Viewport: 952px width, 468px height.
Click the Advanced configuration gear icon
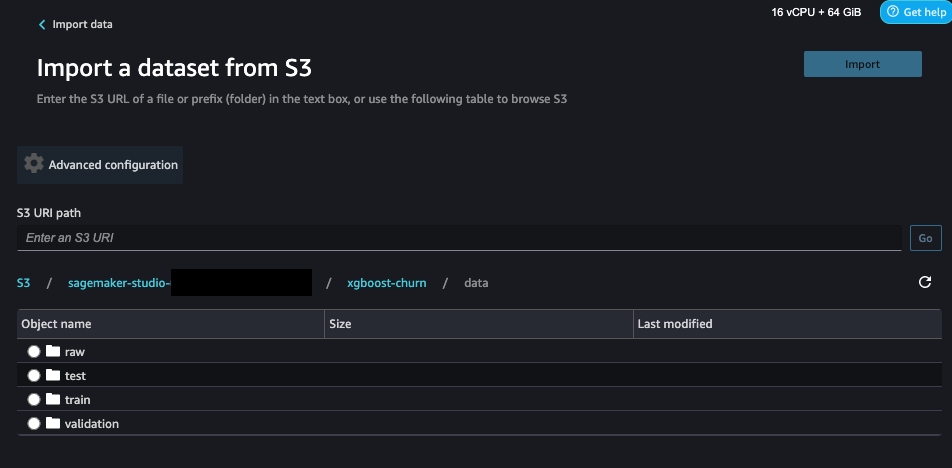[34, 164]
